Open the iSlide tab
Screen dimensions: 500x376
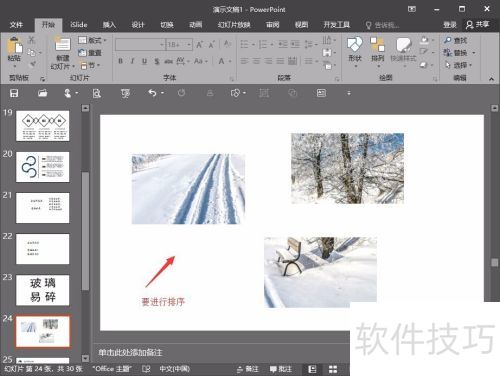(x=79, y=25)
